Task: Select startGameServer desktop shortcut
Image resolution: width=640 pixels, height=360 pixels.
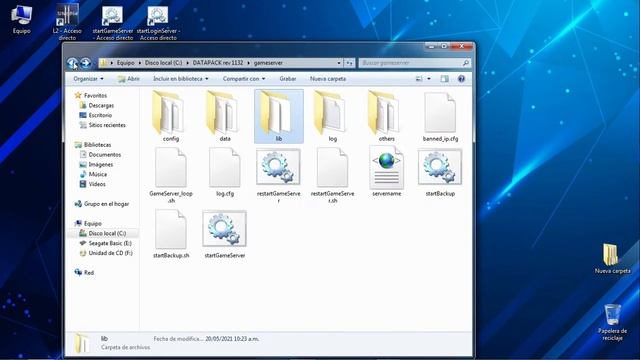Action: click(x=112, y=23)
